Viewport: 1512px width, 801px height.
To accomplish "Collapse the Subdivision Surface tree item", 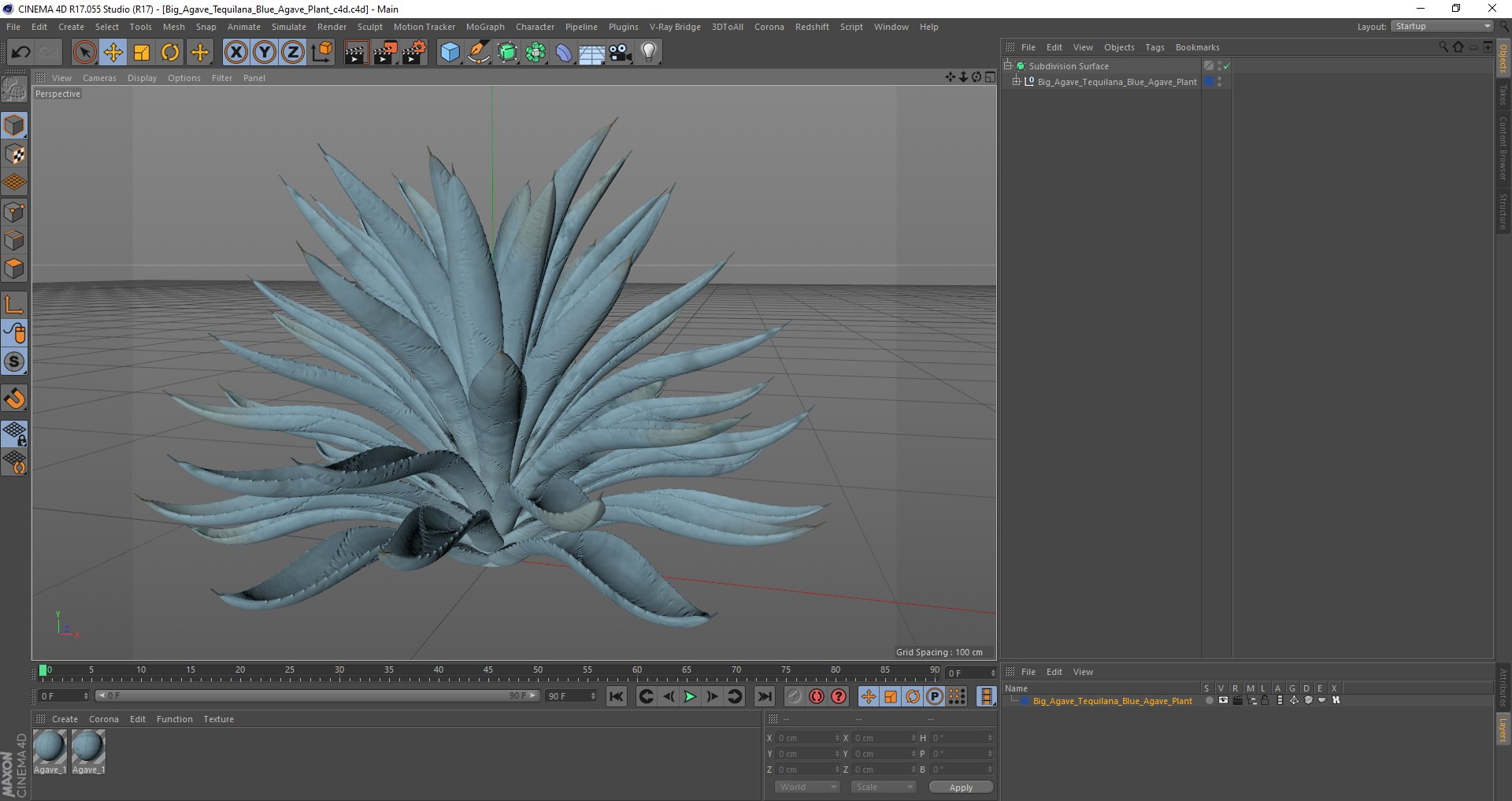I will tap(1007, 65).
